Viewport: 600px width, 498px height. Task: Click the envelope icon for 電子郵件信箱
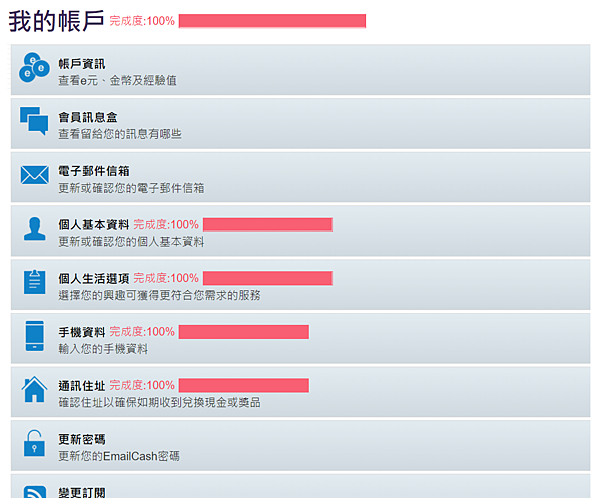(x=34, y=175)
